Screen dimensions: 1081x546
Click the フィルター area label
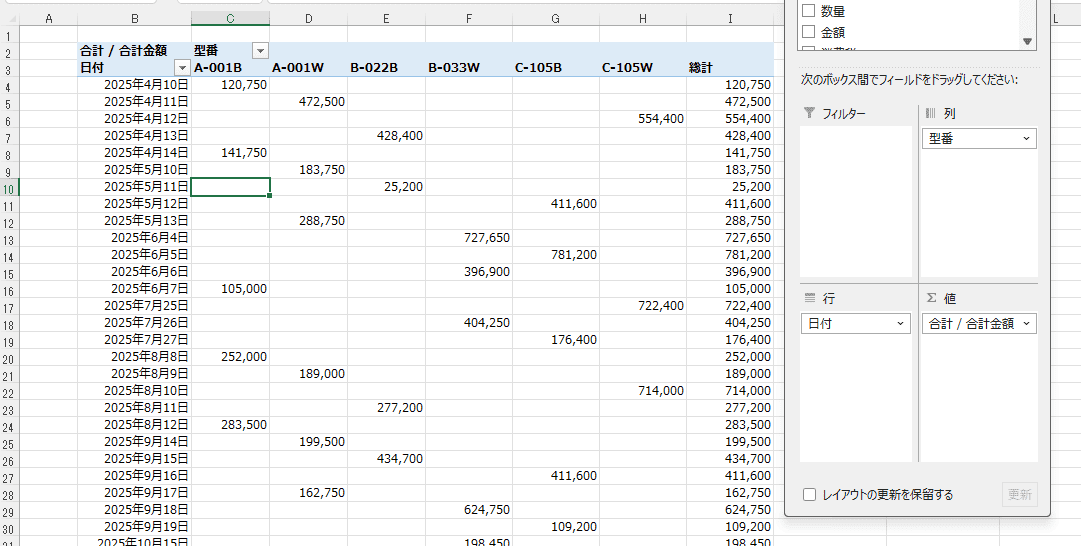pyautogui.click(x=843, y=113)
